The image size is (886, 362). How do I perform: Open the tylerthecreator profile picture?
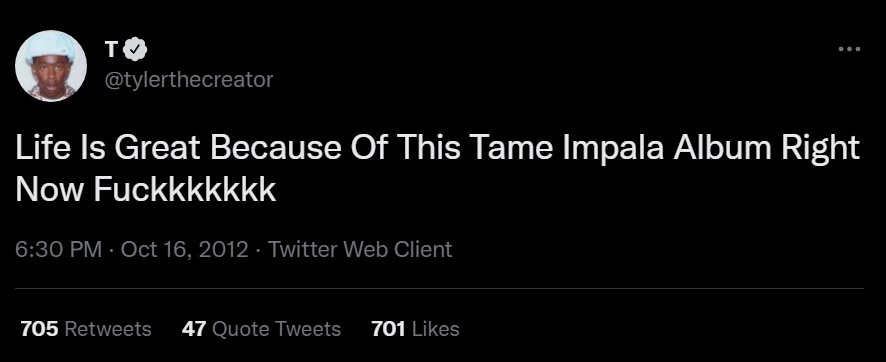[x=51, y=66]
